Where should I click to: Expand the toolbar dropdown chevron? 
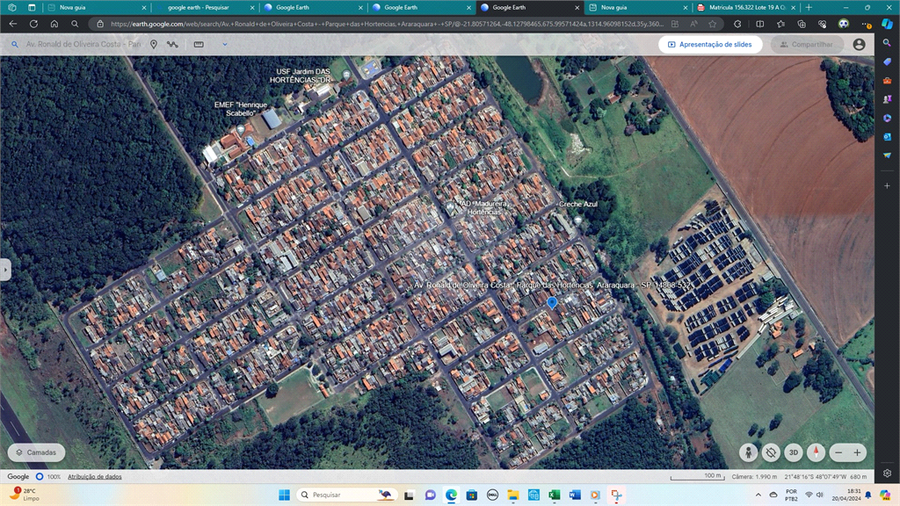pyautogui.click(x=224, y=44)
